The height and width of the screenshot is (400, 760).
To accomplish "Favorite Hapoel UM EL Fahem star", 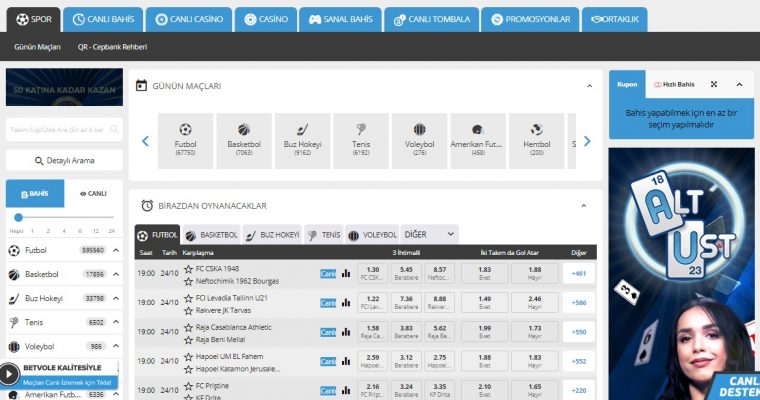I will pyautogui.click(x=189, y=357).
